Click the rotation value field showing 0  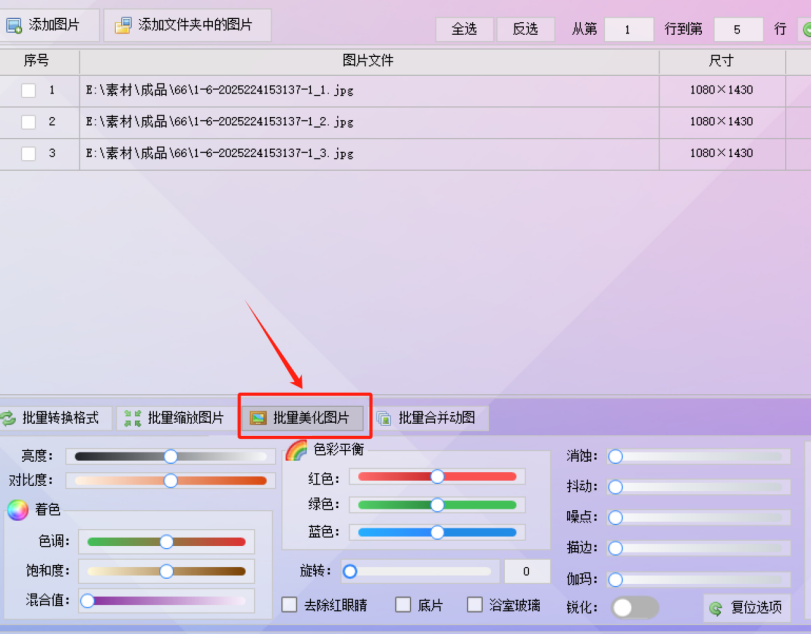coord(527,571)
